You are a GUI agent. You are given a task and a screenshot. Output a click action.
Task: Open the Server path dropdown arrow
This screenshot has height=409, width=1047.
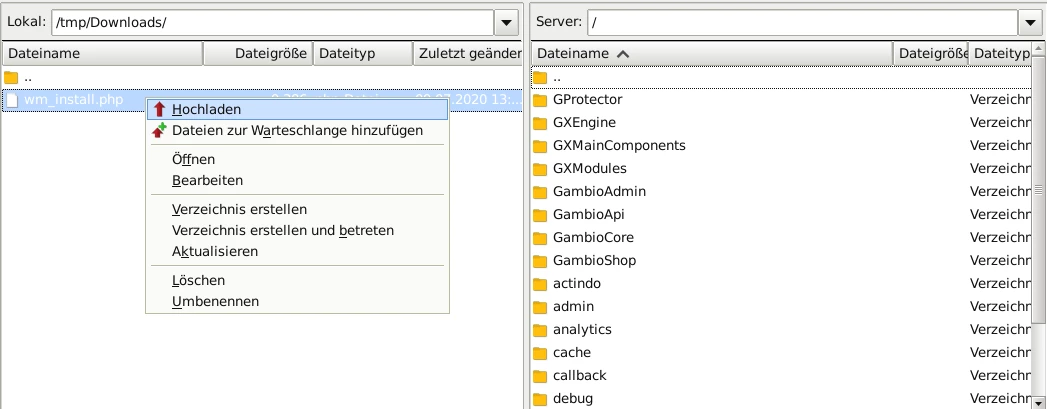[1031, 21]
